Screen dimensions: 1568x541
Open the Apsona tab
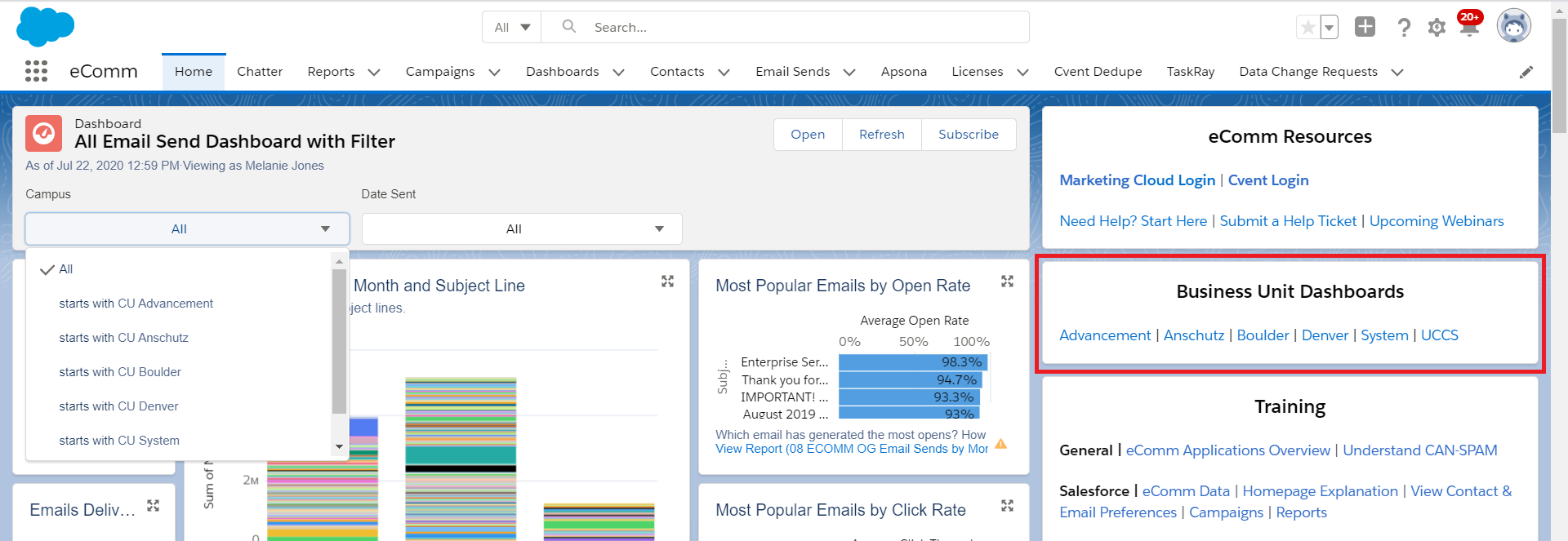pos(904,72)
